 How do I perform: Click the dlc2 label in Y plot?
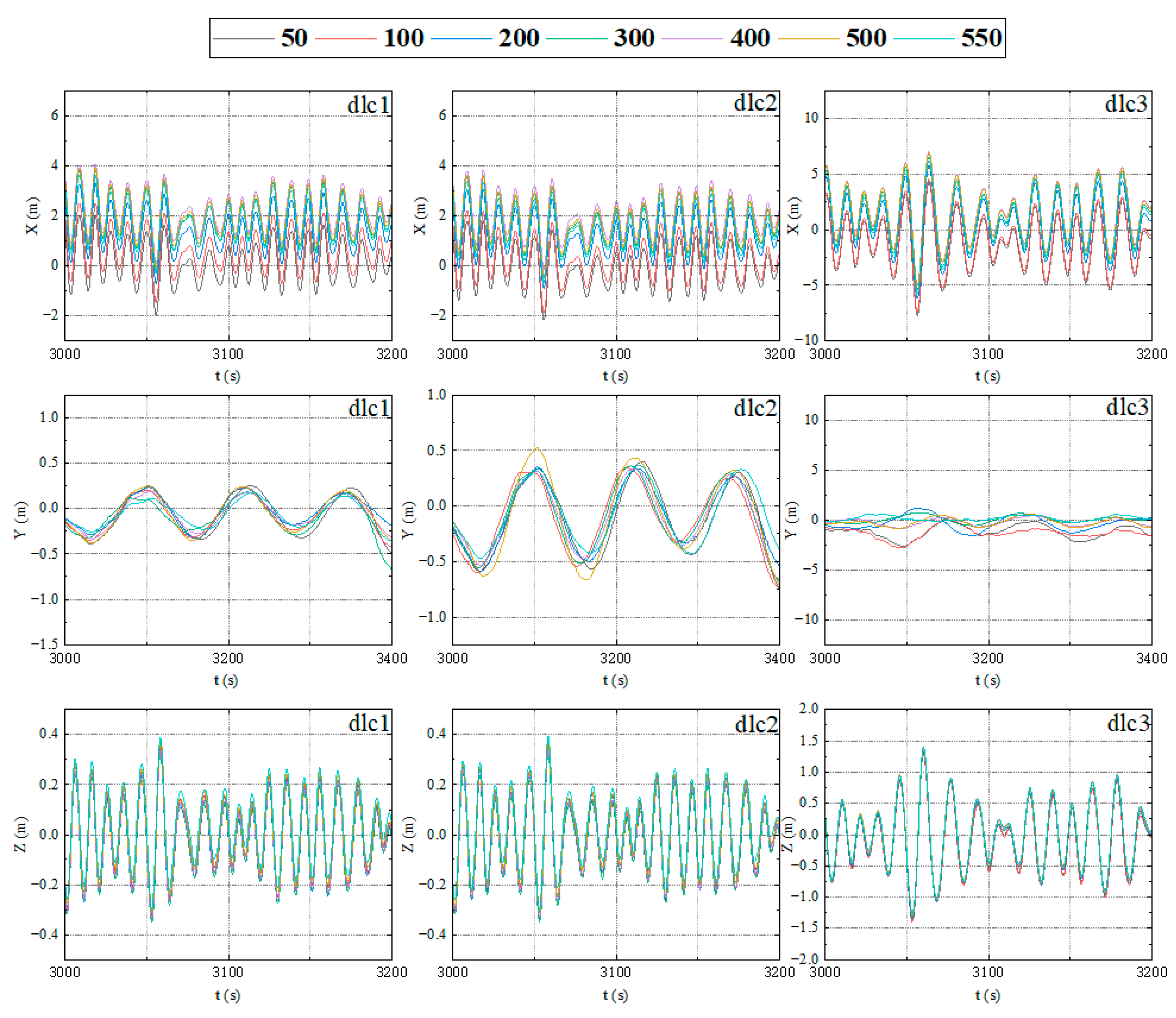[755, 409]
